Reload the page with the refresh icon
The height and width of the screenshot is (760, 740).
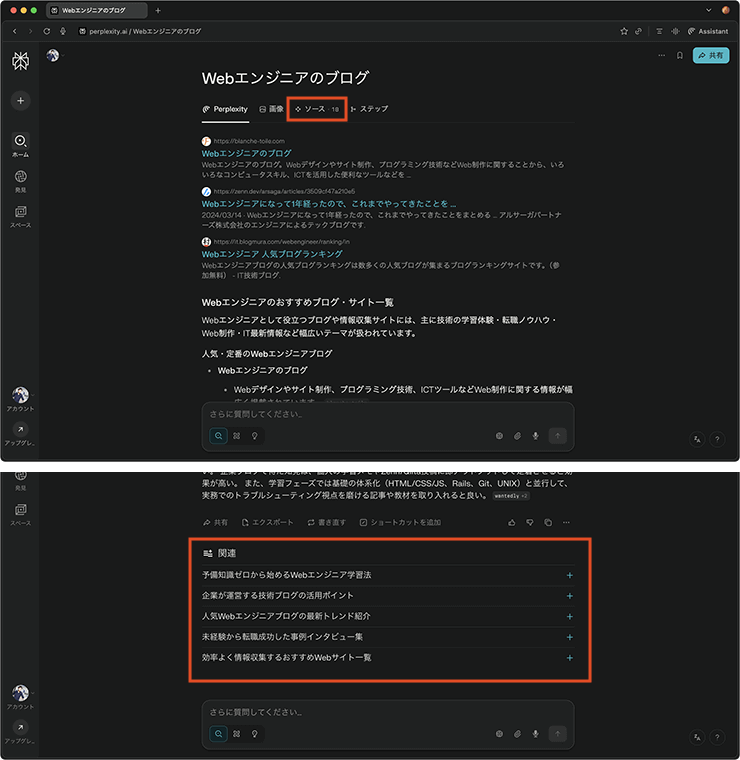pyautogui.click(x=47, y=31)
